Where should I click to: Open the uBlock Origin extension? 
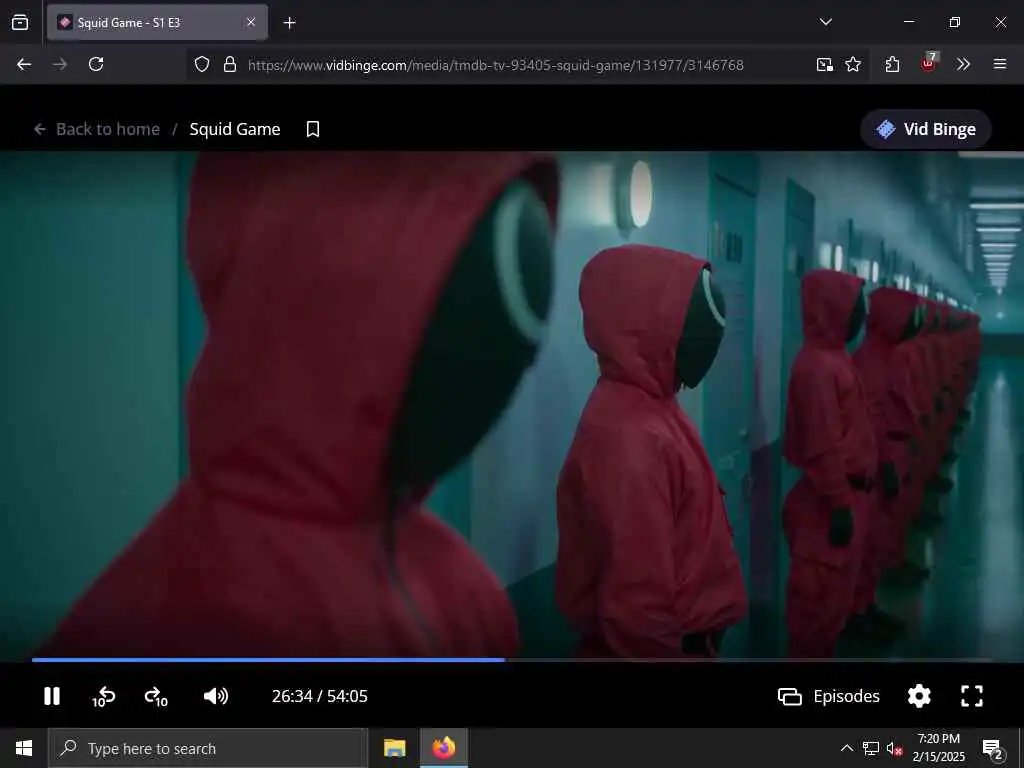point(928,63)
